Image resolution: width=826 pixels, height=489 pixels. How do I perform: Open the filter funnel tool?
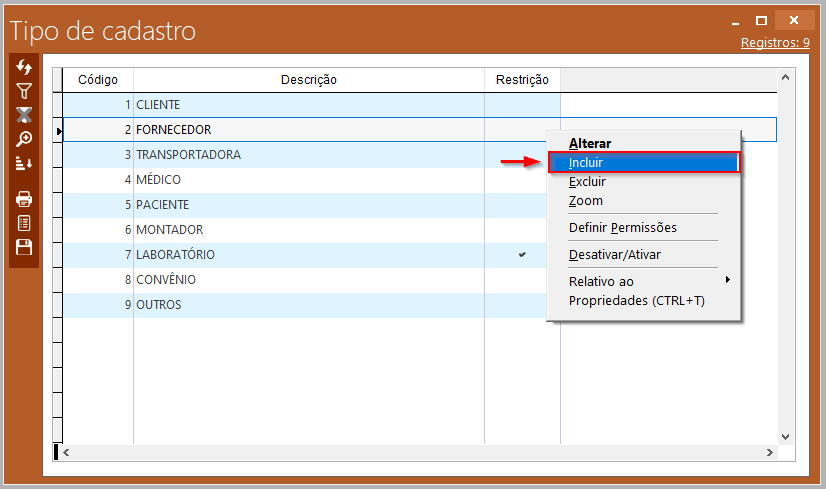tap(24, 91)
